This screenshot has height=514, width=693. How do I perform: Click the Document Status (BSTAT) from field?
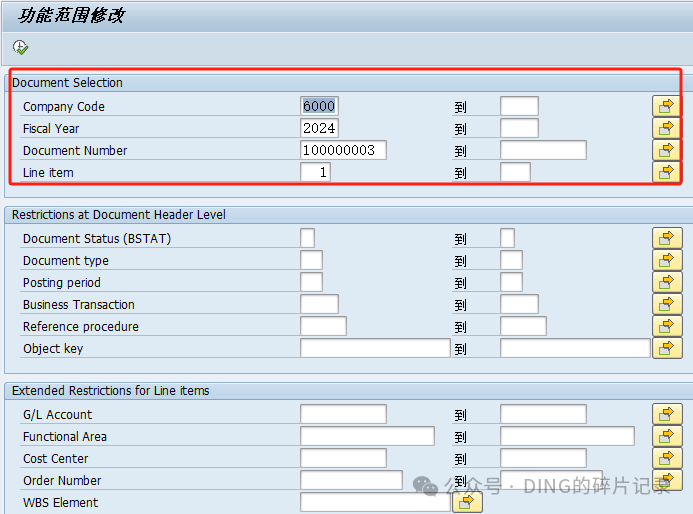[x=308, y=238]
